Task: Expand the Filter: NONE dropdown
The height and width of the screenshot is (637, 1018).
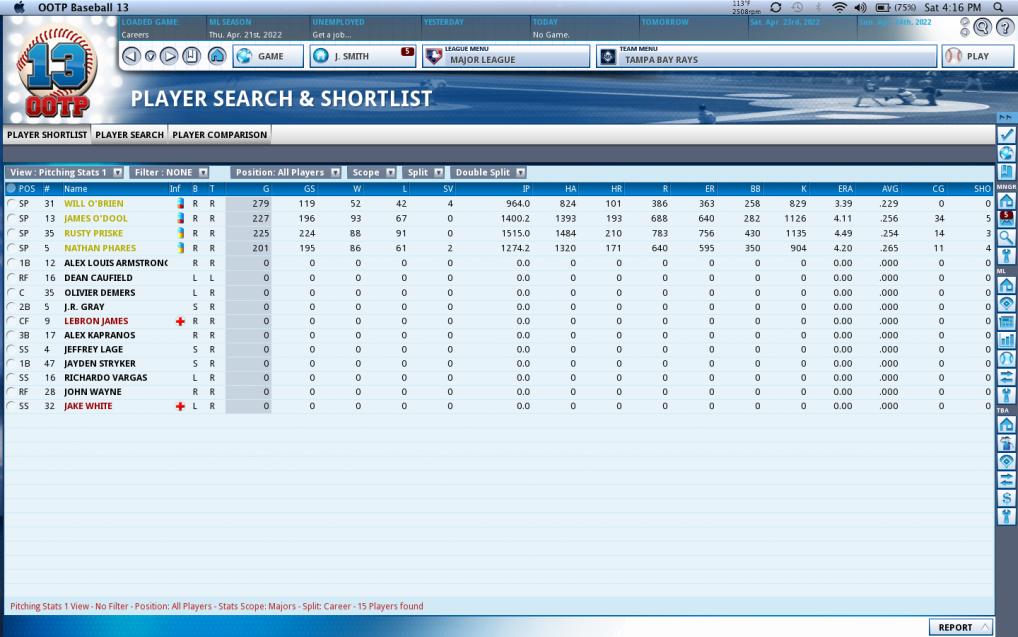Action: click(x=171, y=172)
